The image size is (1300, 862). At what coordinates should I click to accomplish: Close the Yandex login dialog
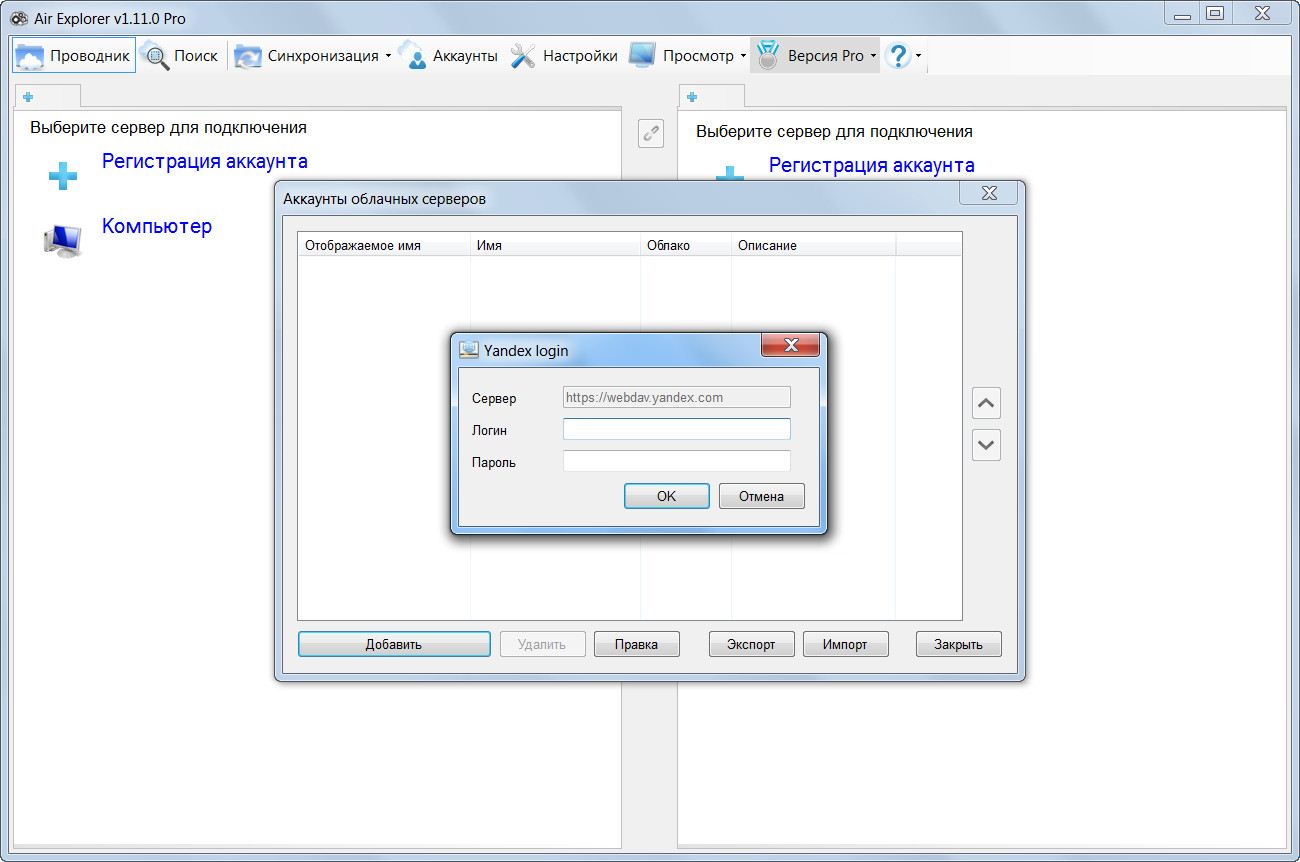(x=790, y=345)
